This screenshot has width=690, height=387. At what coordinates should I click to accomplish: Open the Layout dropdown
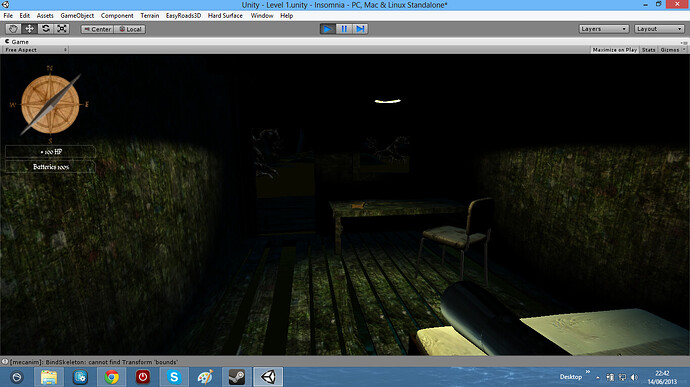[659, 29]
